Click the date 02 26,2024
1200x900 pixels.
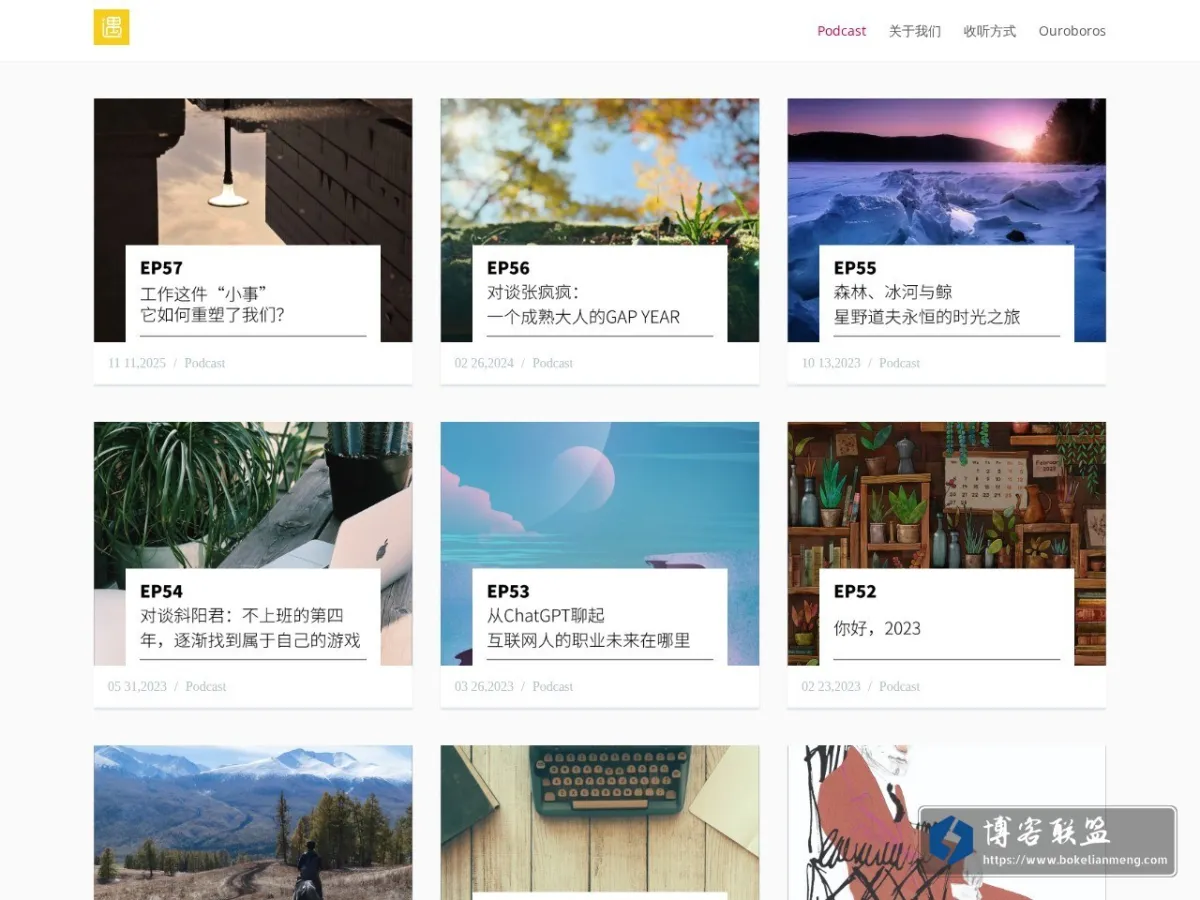pos(484,363)
